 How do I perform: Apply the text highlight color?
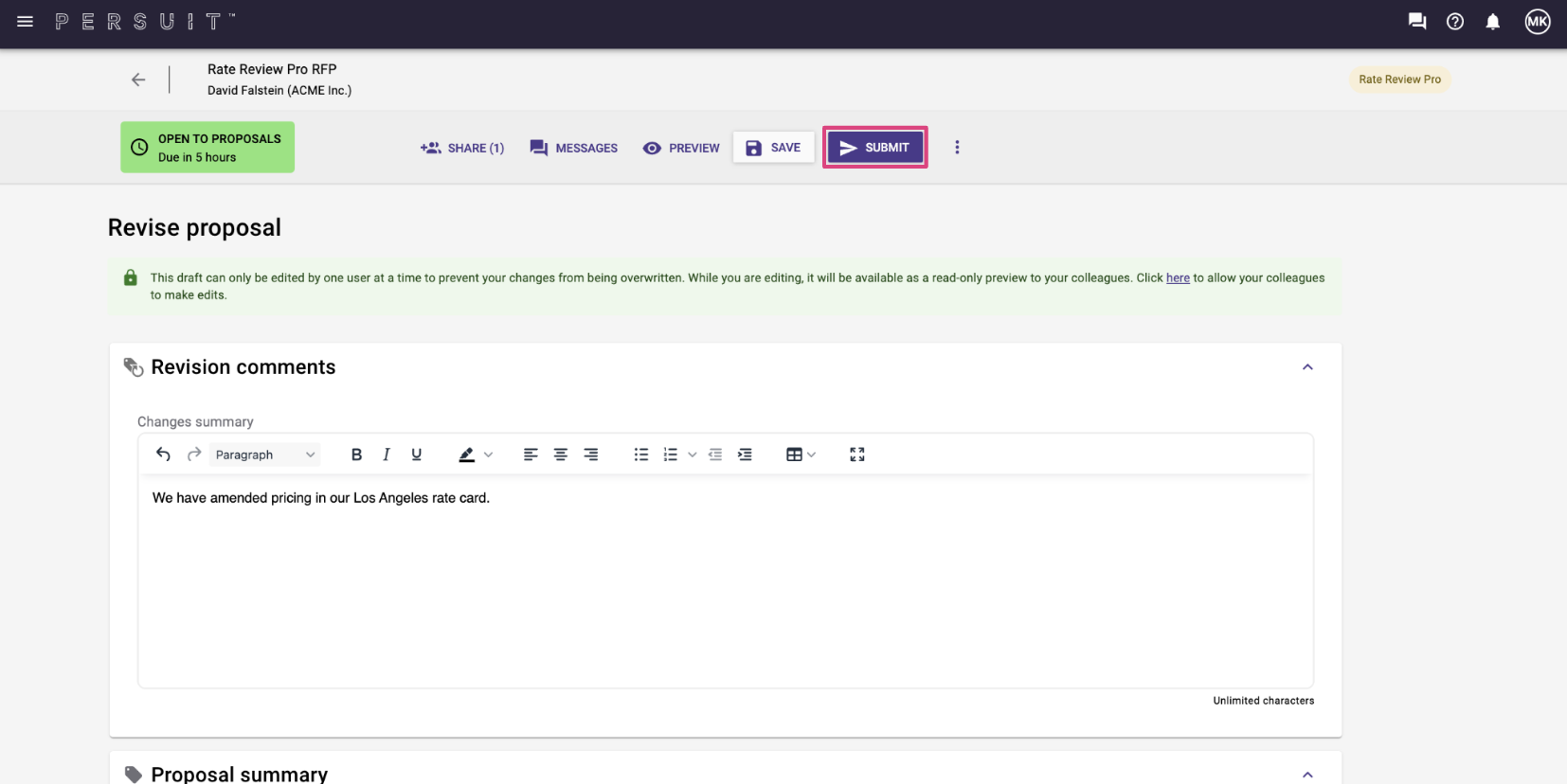[x=466, y=454]
